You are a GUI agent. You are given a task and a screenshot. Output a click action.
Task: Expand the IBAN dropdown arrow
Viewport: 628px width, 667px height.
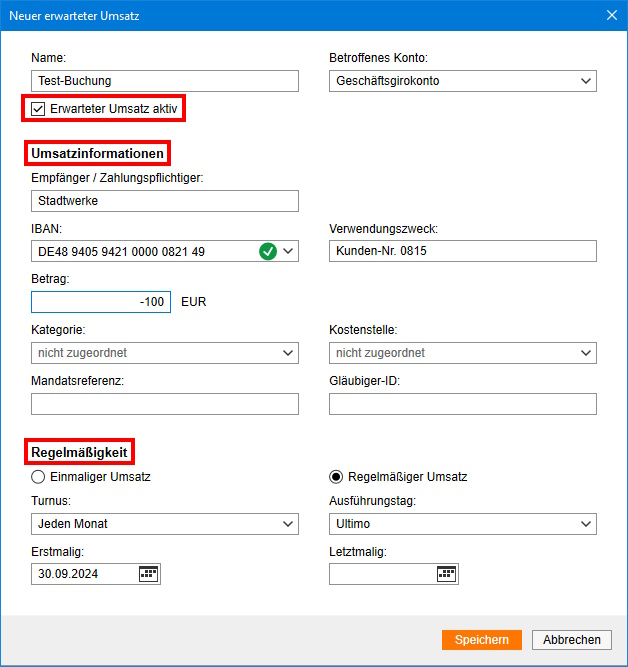(x=288, y=251)
